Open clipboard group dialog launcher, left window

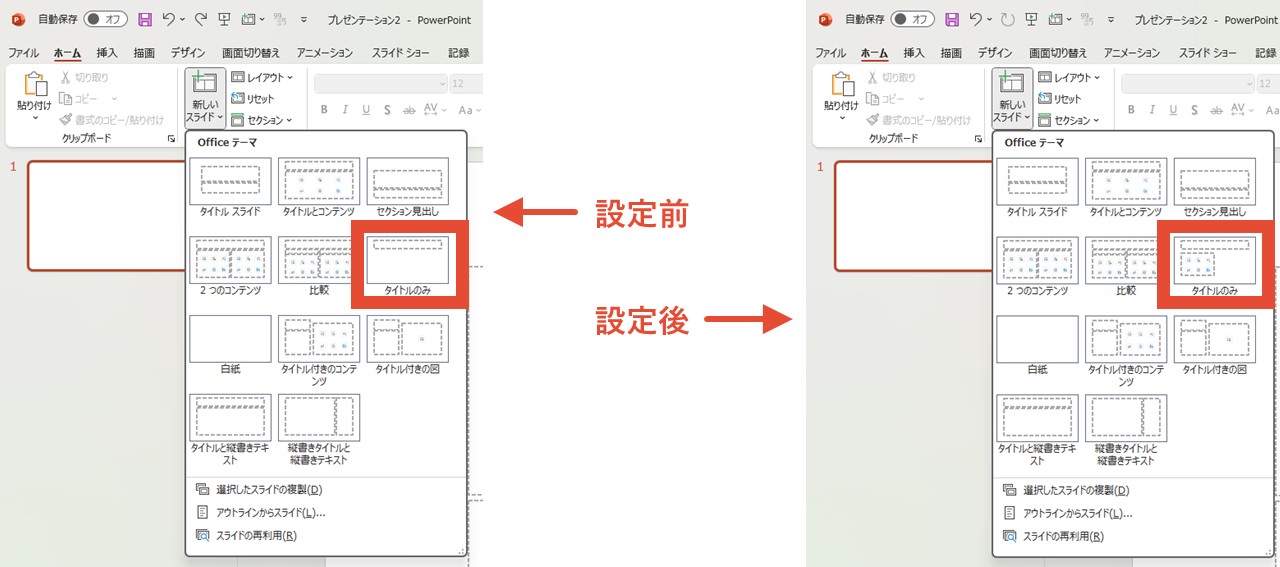171,139
